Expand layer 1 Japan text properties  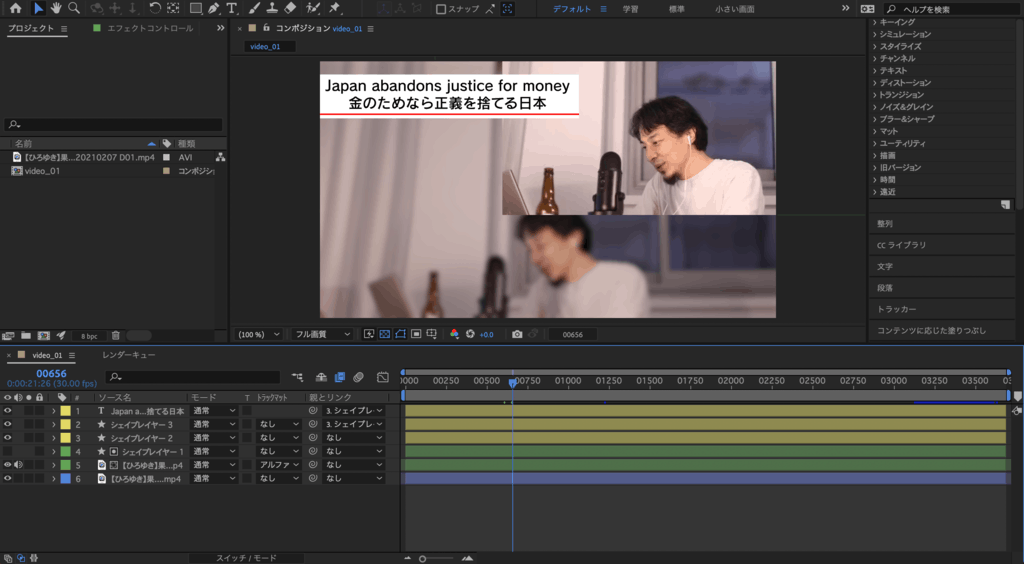[54, 411]
